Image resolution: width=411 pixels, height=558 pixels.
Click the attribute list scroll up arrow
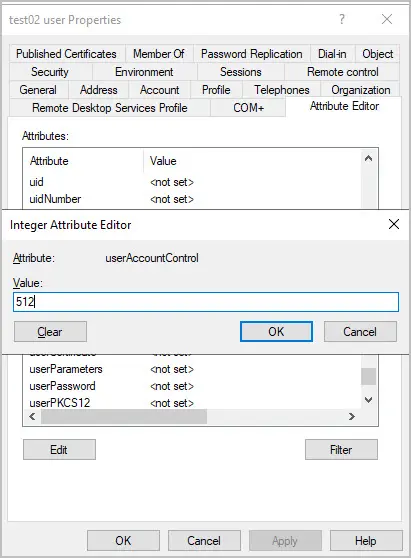369,158
